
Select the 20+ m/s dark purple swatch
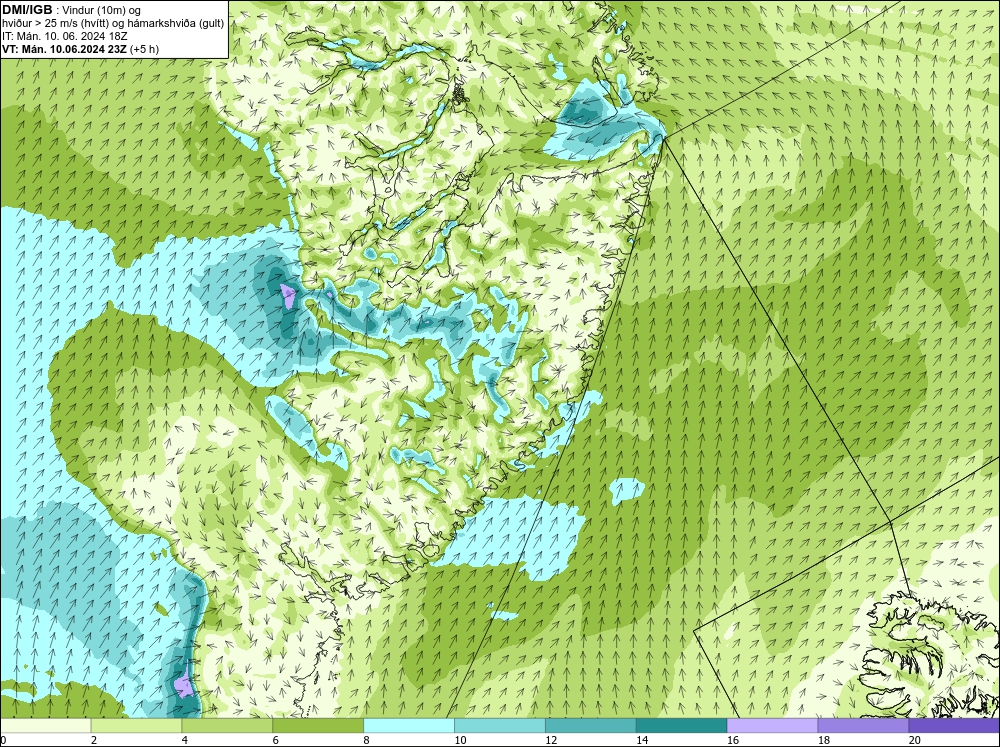954,725
